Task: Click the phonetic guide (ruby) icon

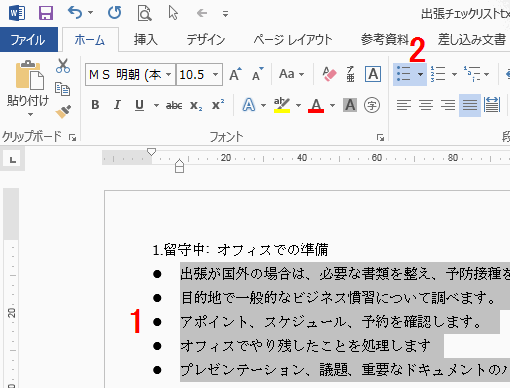Action: pyautogui.click(x=350, y=74)
